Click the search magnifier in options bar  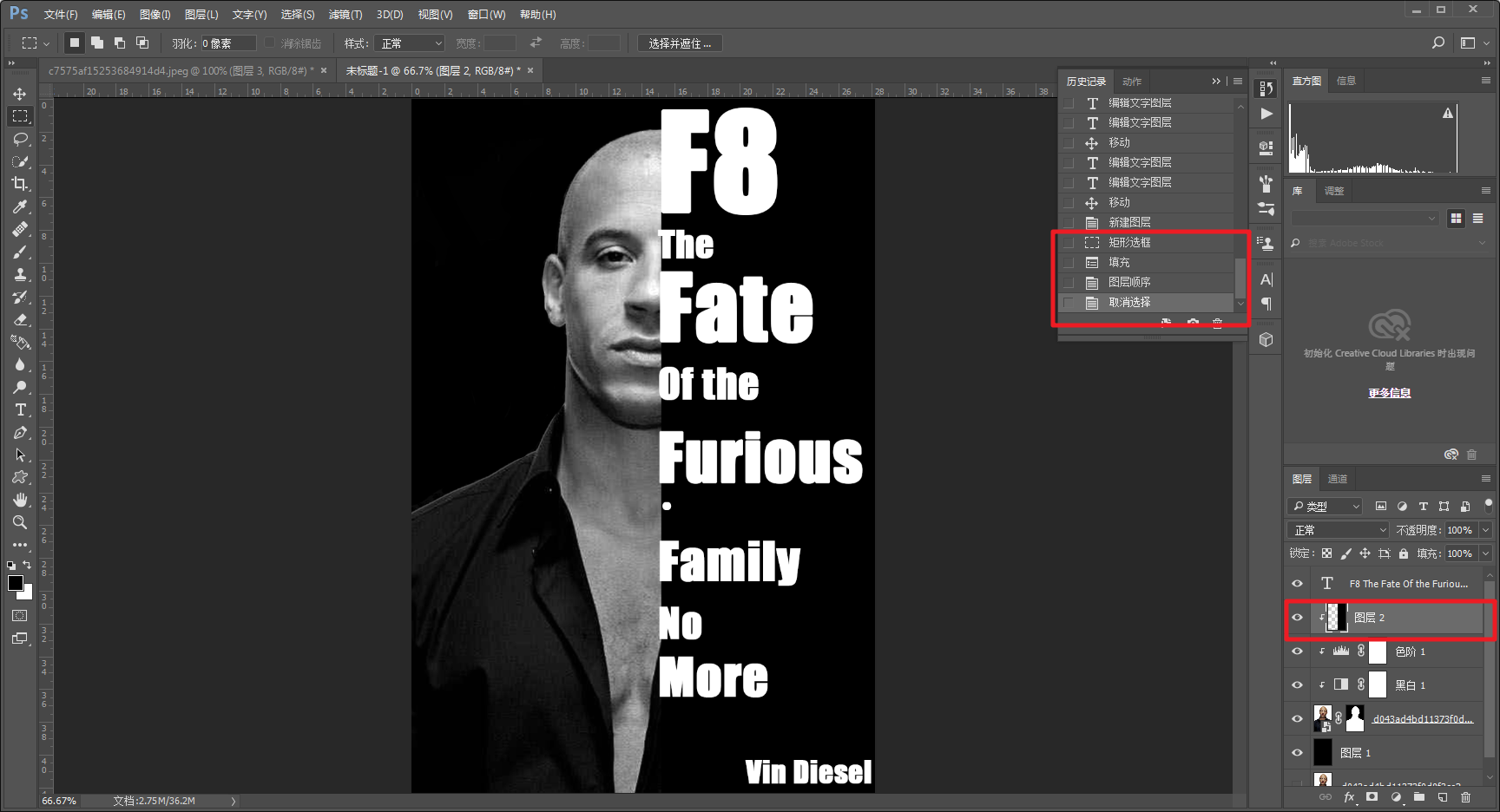click(x=1438, y=43)
